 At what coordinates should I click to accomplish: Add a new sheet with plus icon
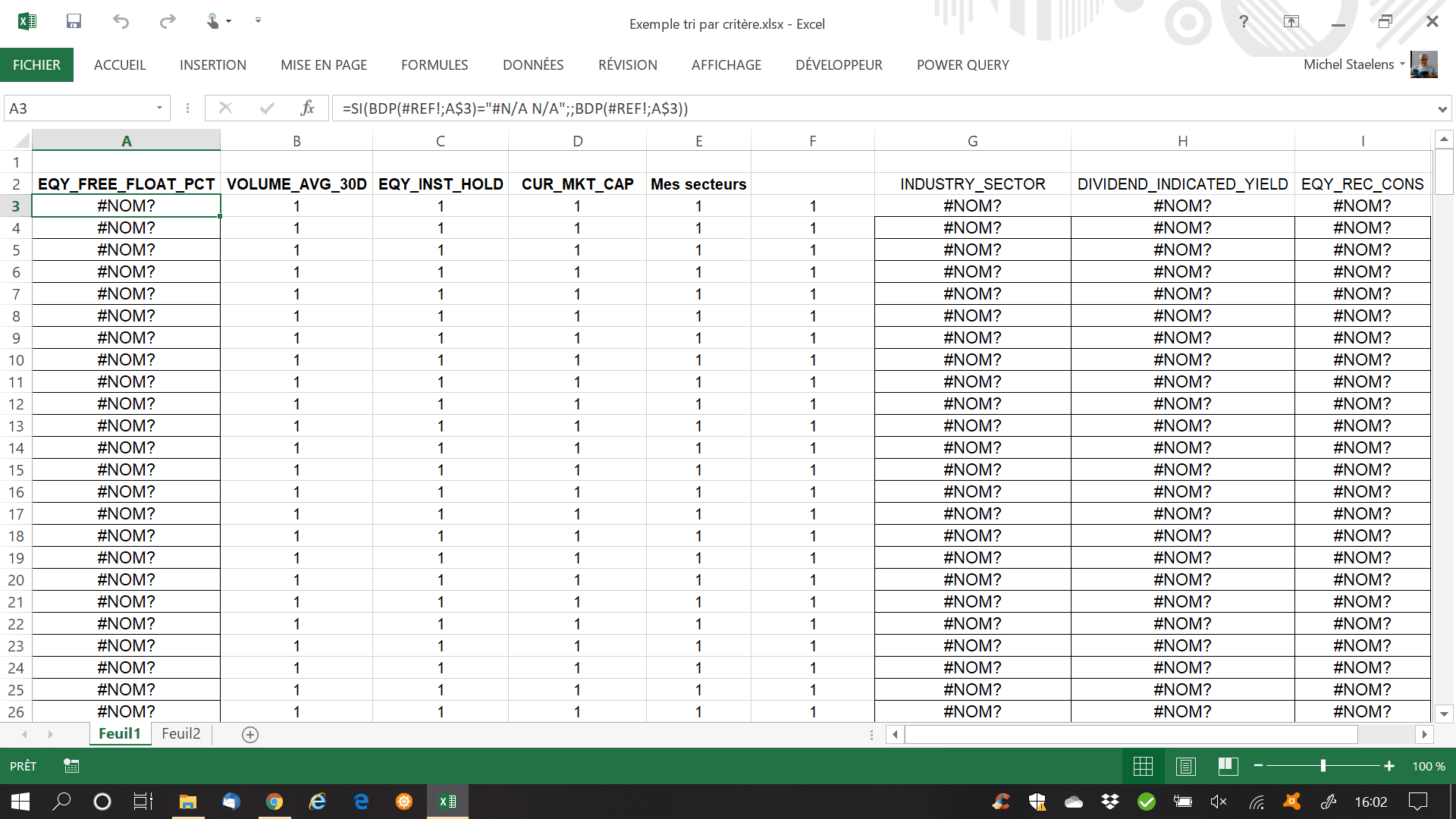pos(250,734)
